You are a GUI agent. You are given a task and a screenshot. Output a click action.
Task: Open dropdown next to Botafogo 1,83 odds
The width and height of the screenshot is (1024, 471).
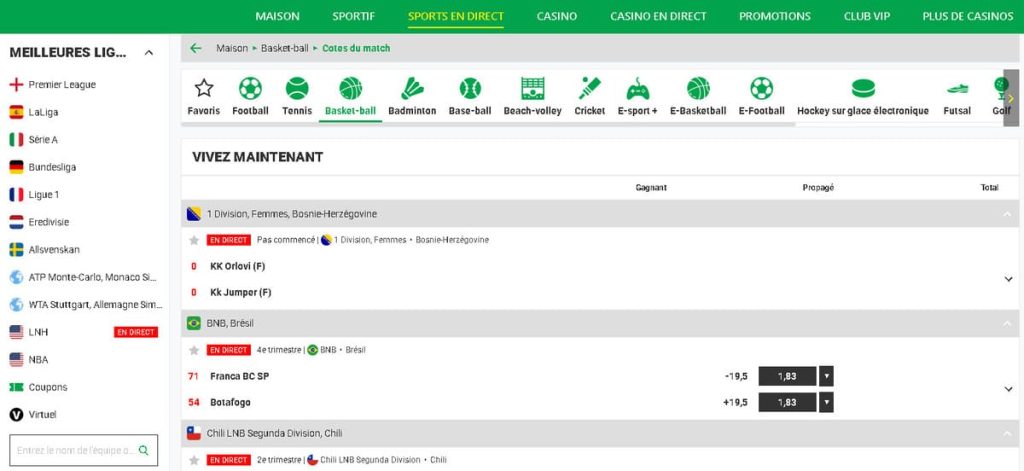tap(826, 402)
